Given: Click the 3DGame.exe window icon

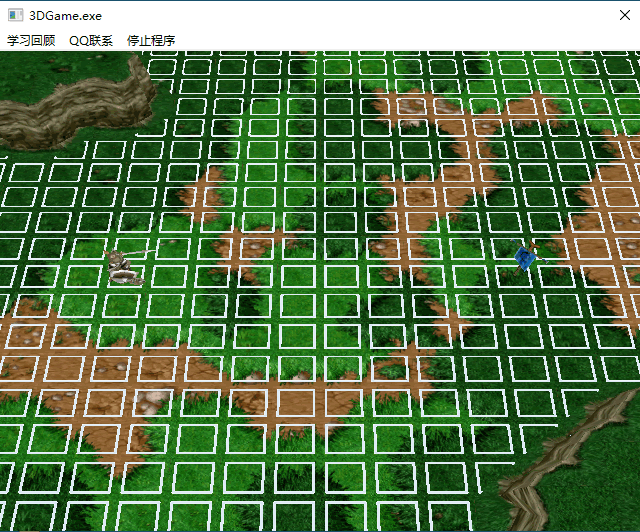Looking at the screenshot, I should (16, 16).
